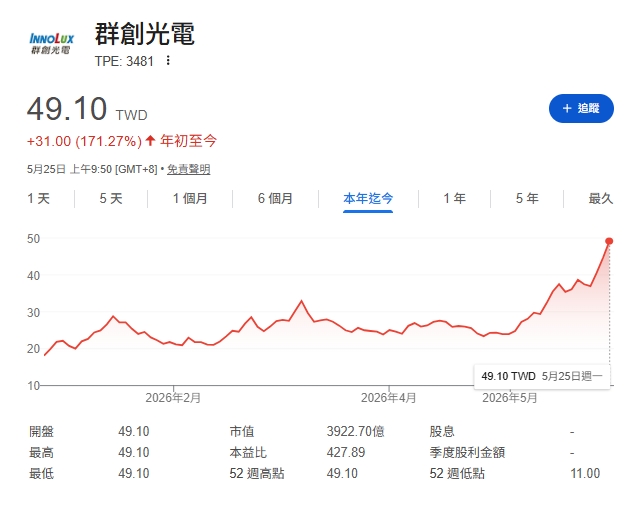Image resolution: width=631 pixels, height=516 pixels.
Task: Click the 49.10 TWD chart tooltip
Action: (542, 376)
